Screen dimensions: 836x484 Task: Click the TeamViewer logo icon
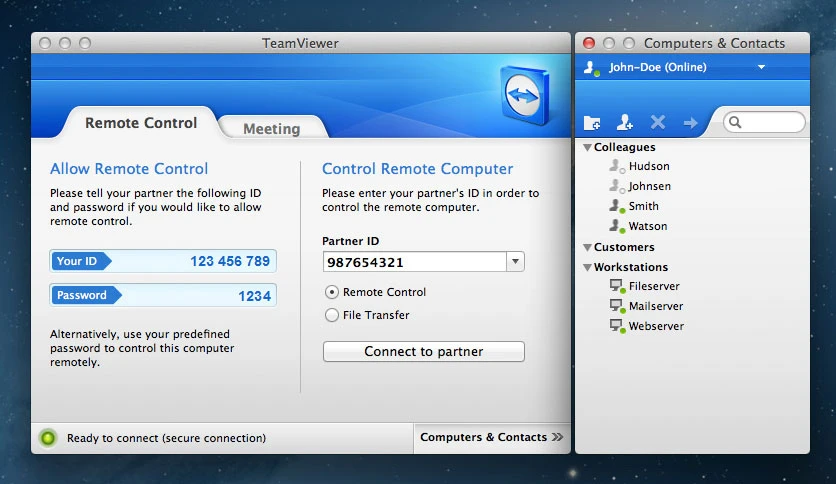pyautogui.click(x=524, y=95)
